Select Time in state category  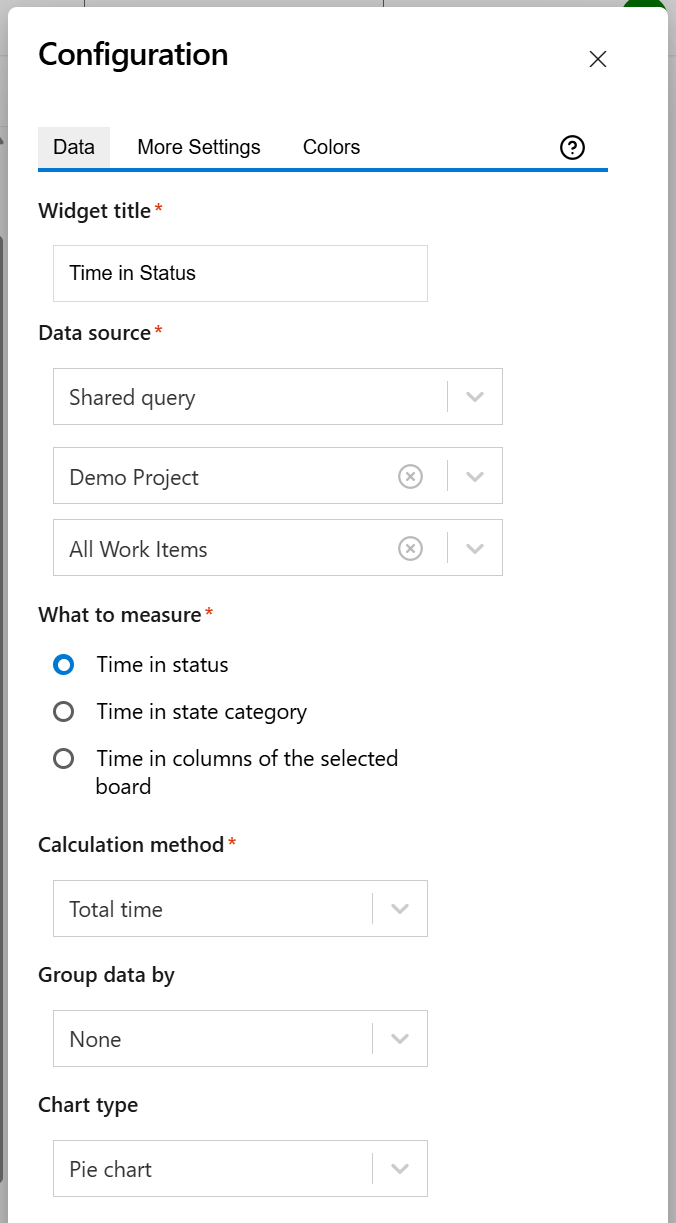click(63, 711)
